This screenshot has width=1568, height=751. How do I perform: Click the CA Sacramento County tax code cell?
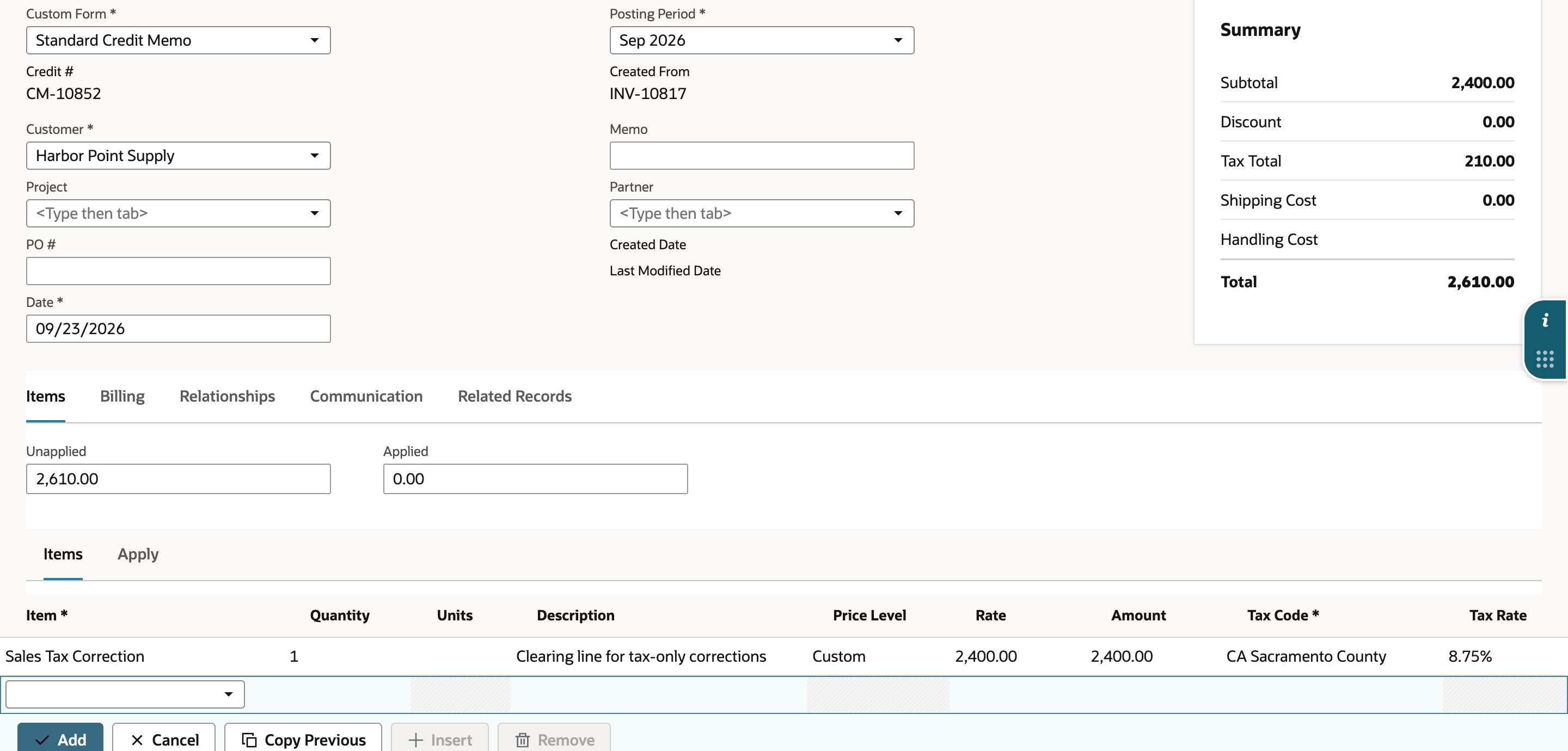point(1306,656)
